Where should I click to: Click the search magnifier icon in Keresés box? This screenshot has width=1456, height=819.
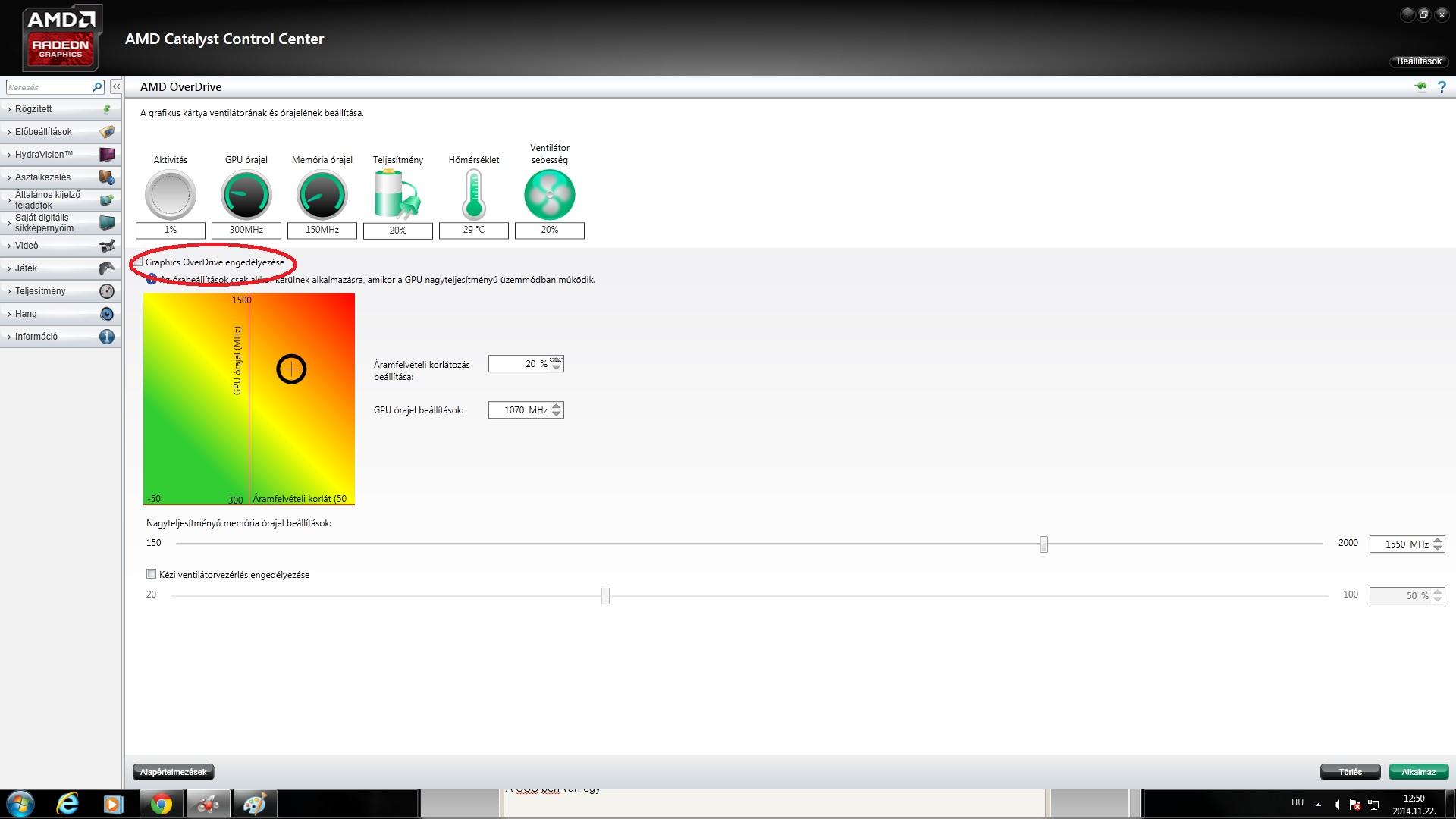pyautogui.click(x=97, y=87)
